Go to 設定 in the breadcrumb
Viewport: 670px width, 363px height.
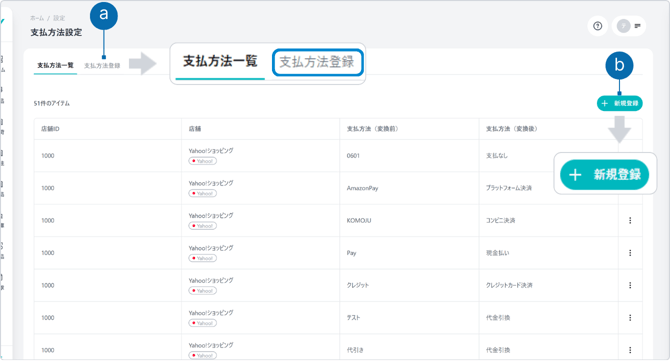click(59, 18)
